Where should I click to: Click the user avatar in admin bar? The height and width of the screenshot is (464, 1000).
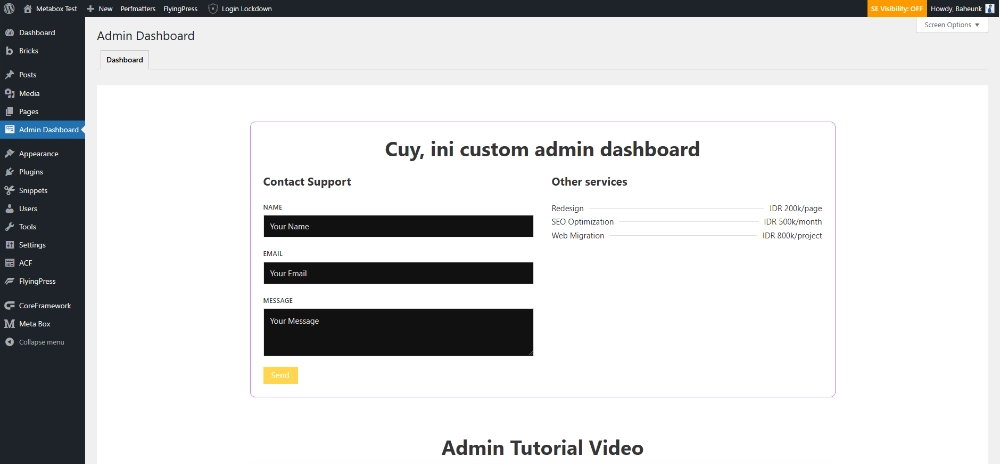coord(990,9)
